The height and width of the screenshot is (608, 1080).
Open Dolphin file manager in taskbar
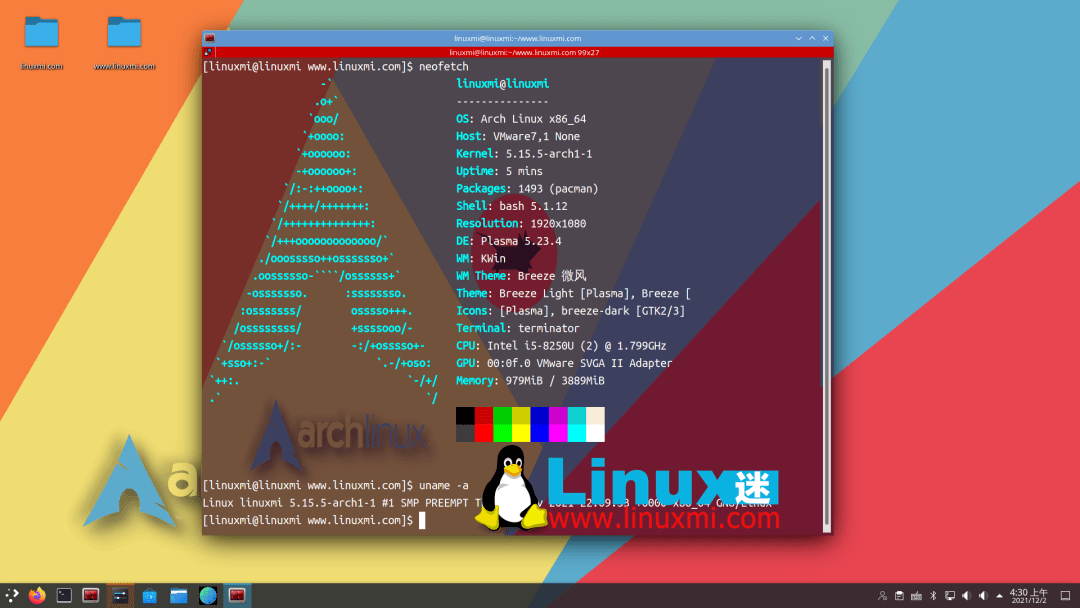tap(178, 596)
